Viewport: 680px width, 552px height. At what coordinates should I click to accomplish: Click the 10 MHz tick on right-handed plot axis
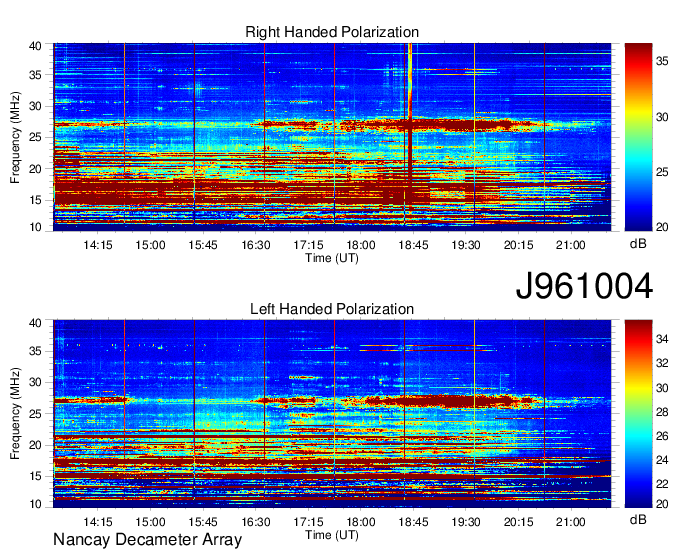click(36, 227)
